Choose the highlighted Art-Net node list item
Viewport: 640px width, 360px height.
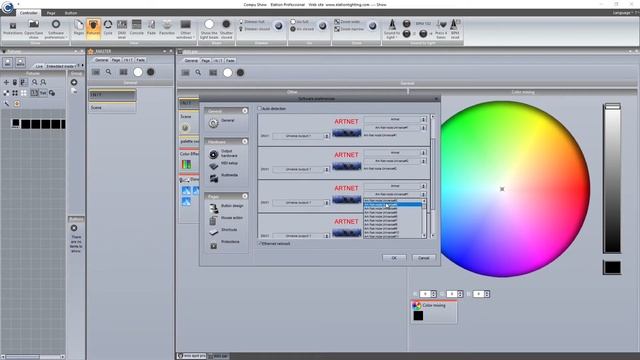tap(393, 204)
